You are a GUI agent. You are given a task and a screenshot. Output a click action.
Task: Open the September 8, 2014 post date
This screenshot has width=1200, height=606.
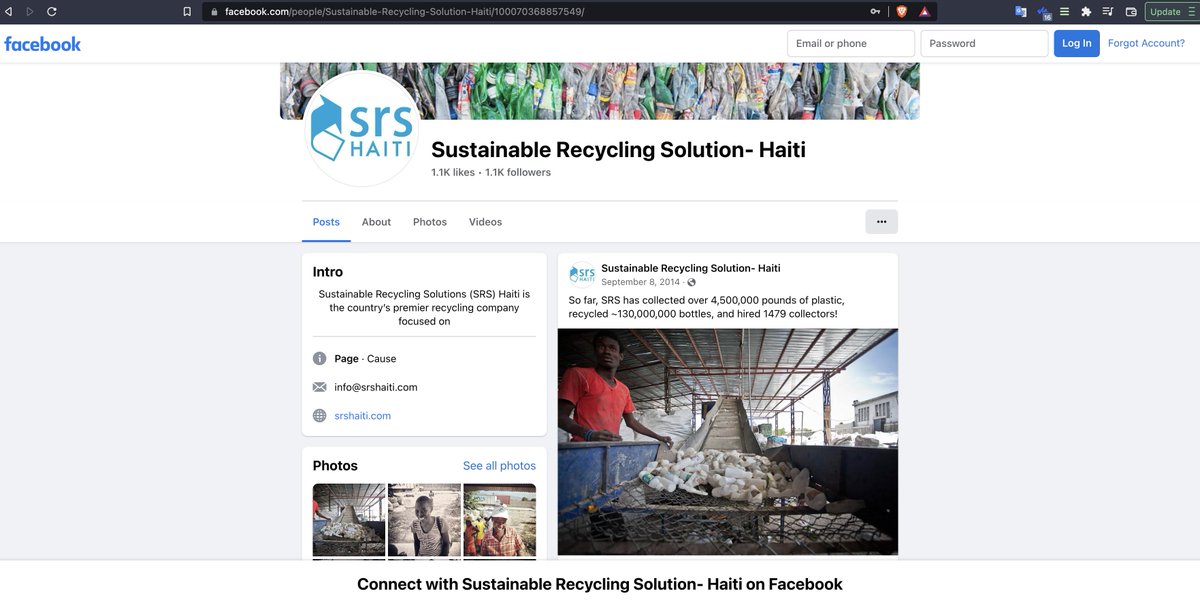coord(640,282)
